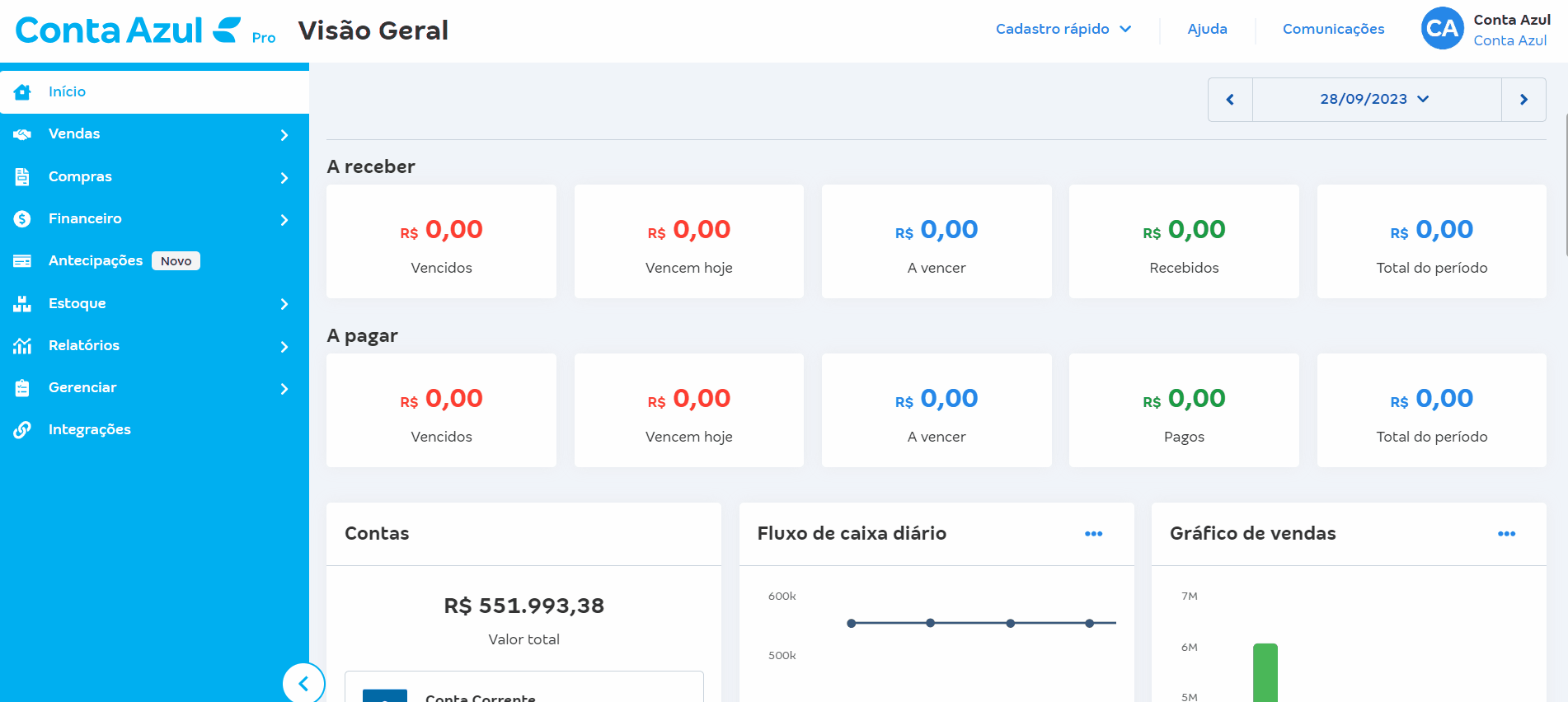Viewport: 1568px width, 702px height.
Task: Select Antecipações menu item
Action: click(x=154, y=261)
